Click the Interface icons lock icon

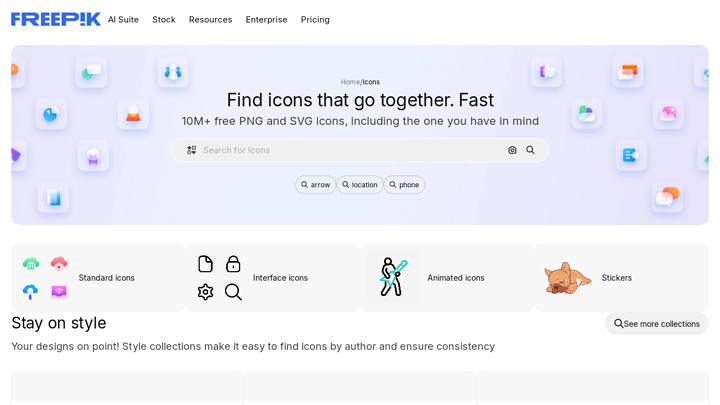(x=233, y=264)
